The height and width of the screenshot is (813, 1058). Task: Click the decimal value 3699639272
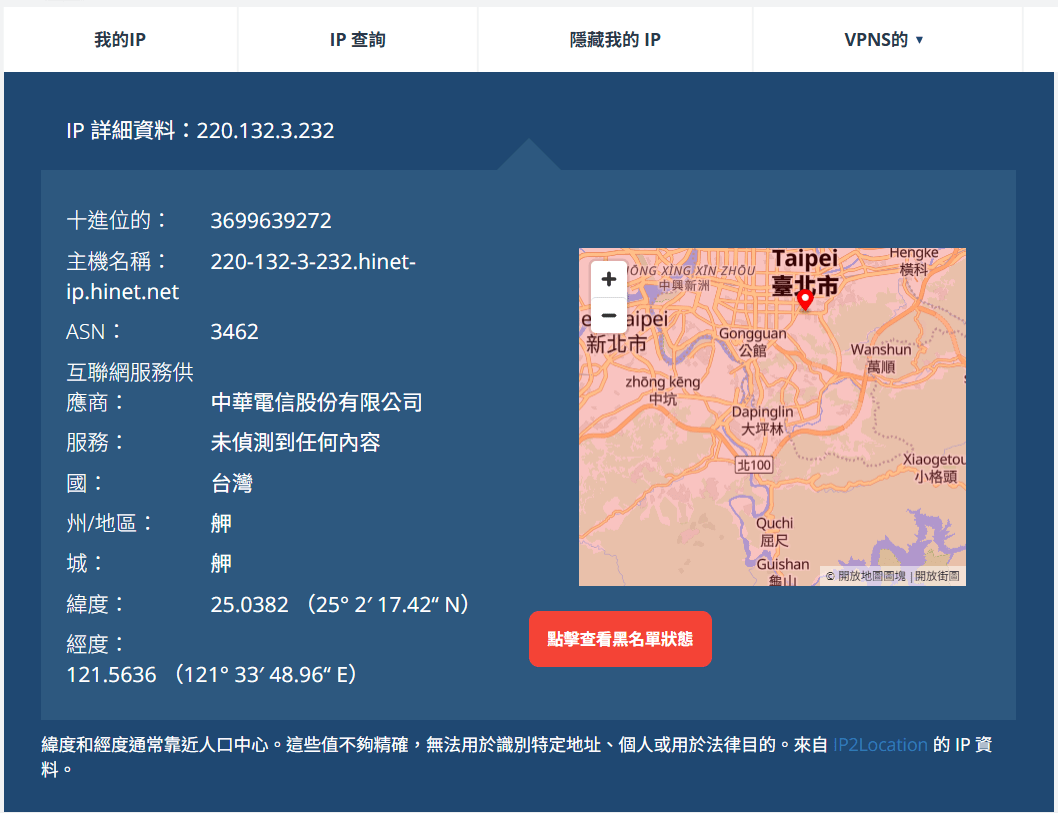click(x=271, y=221)
